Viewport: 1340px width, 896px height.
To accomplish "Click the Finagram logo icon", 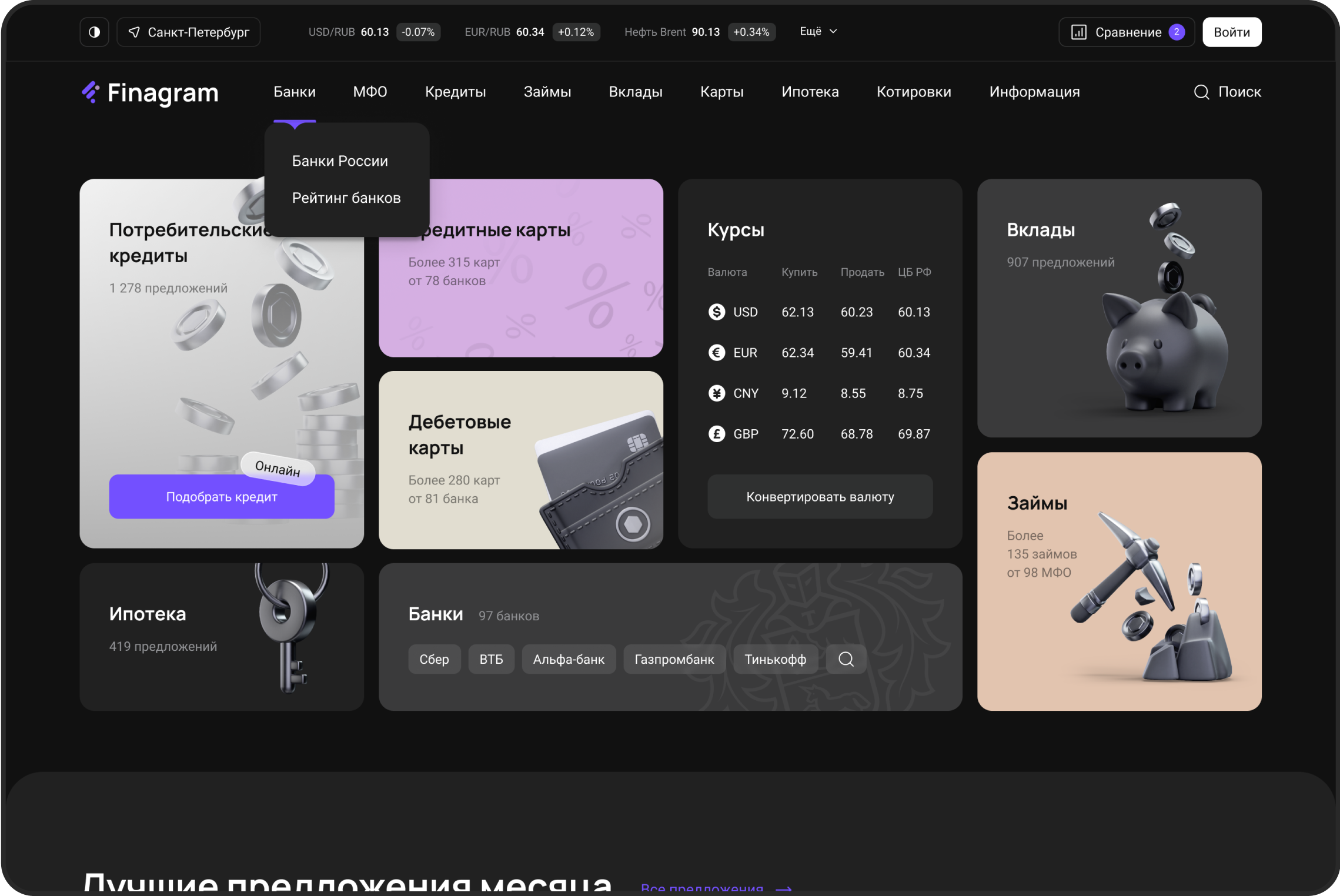I will [x=91, y=92].
